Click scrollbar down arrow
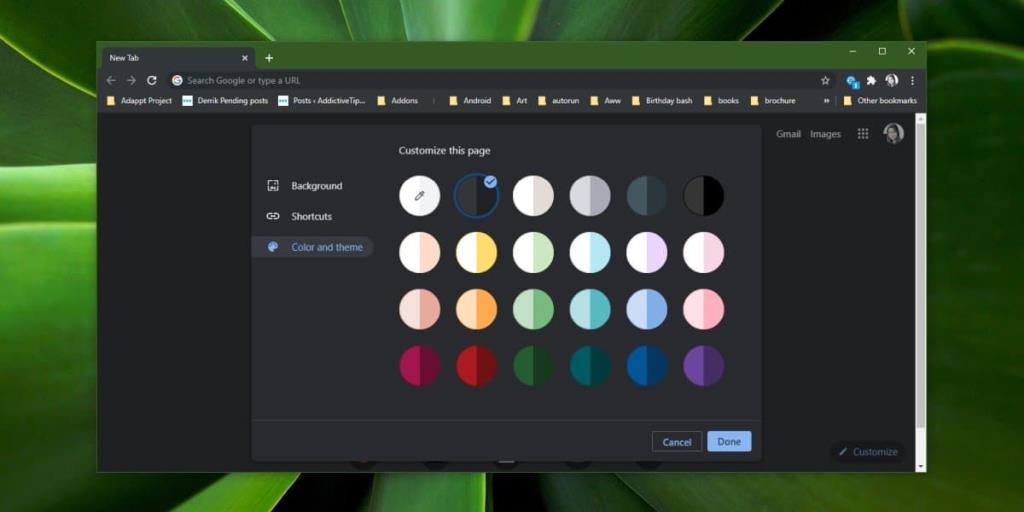 [x=921, y=467]
